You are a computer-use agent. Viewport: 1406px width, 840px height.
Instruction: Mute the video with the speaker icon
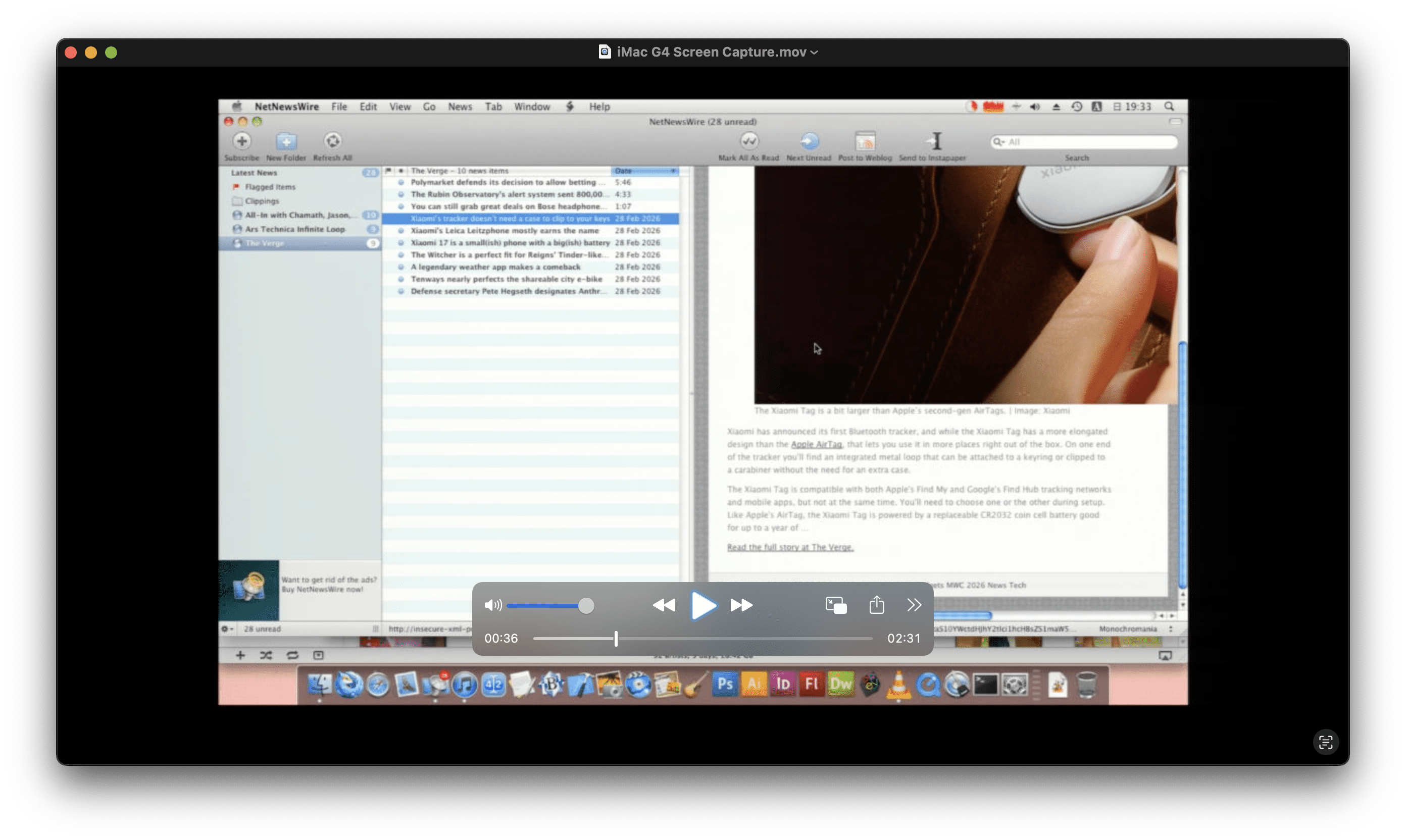492,606
